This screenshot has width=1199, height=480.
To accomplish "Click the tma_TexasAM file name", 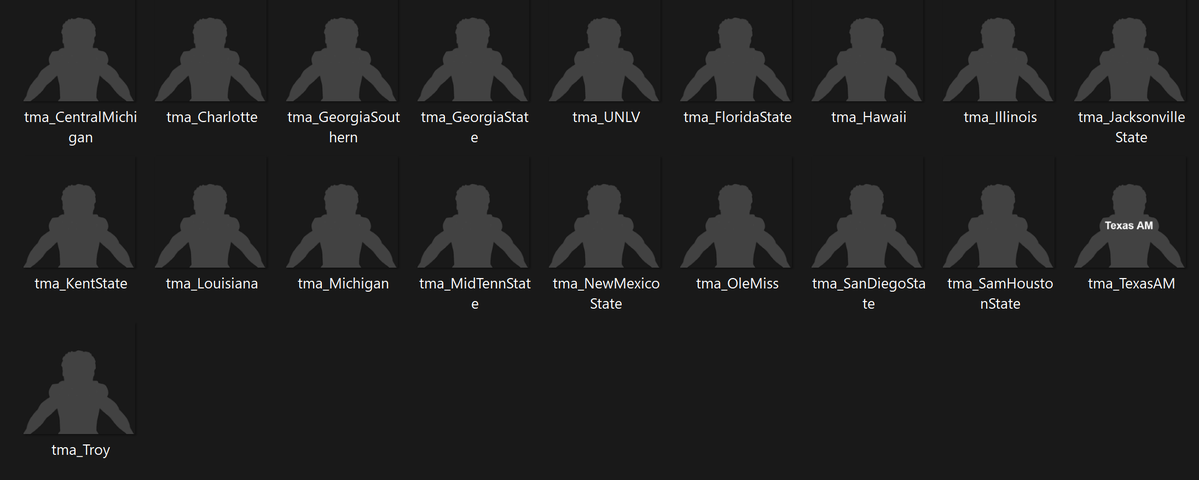I will click(x=1132, y=284).
